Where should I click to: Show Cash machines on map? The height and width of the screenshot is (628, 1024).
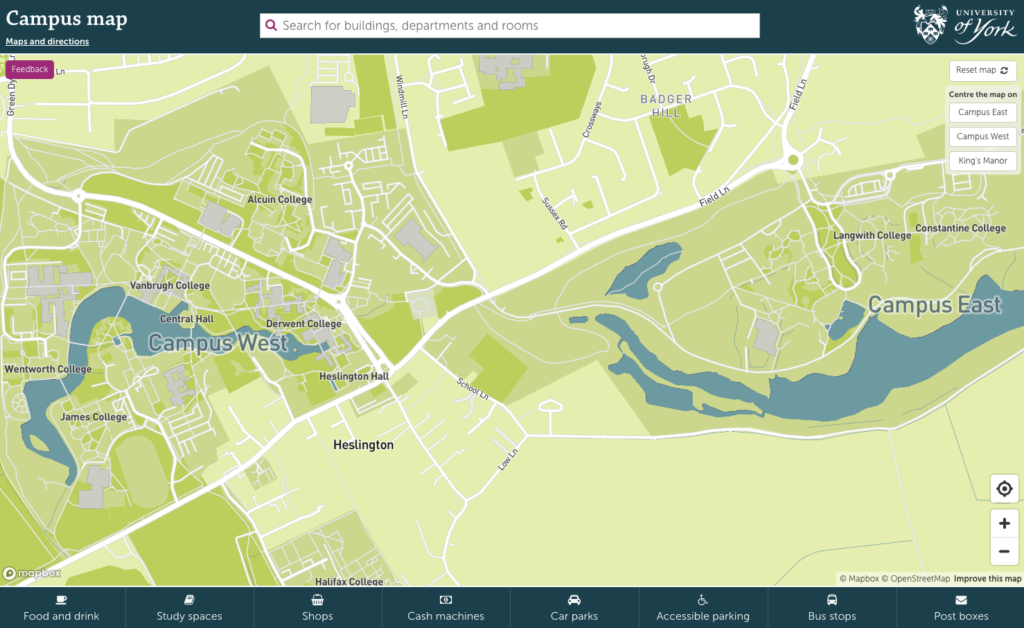pos(446,608)
